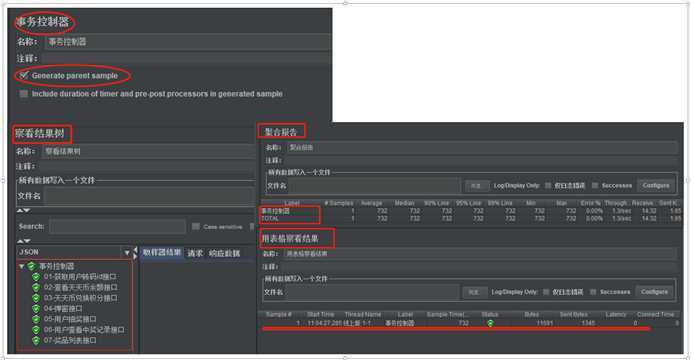The height and width of the screenshot is (360, 691).
Task: Tick the Case sensitive checkbox beside Search
Action: 196,226
